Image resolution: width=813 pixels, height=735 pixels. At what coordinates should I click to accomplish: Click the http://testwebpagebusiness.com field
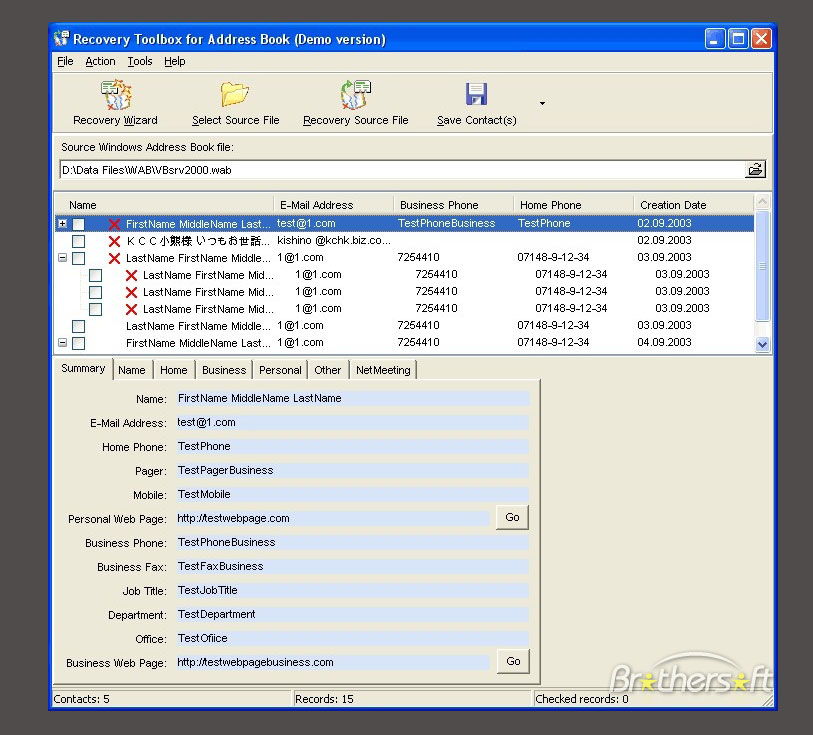333,662
